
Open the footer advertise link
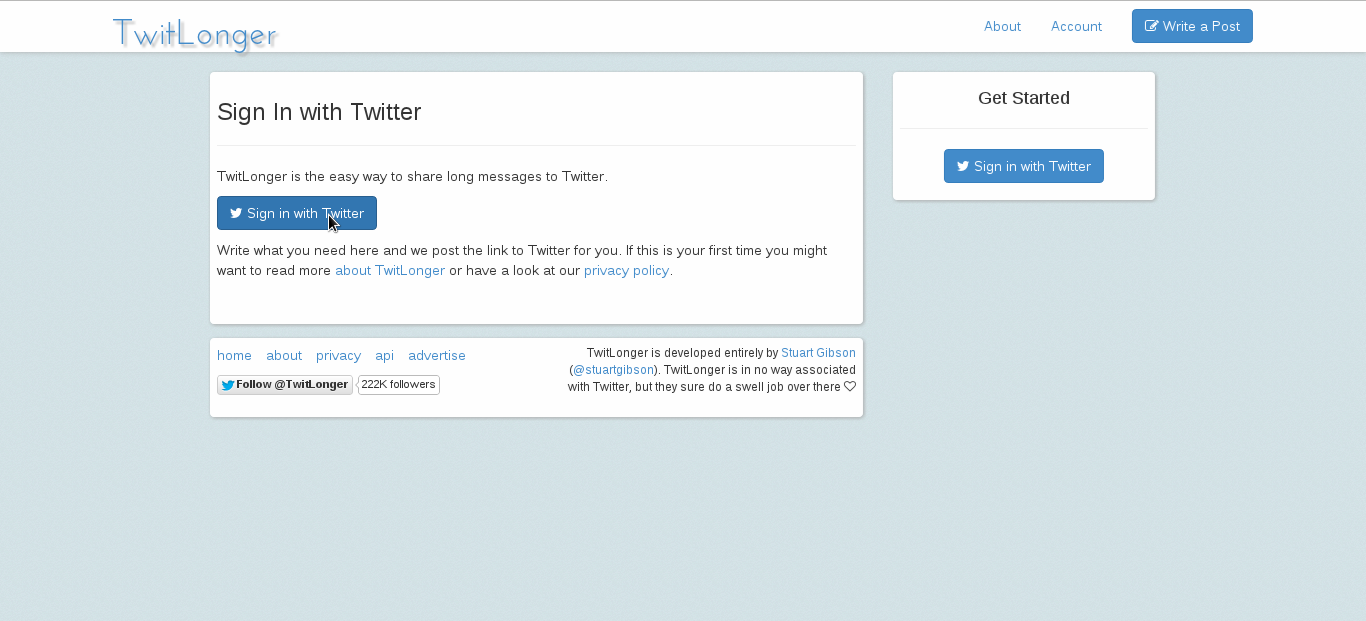[x=437, y=355]
